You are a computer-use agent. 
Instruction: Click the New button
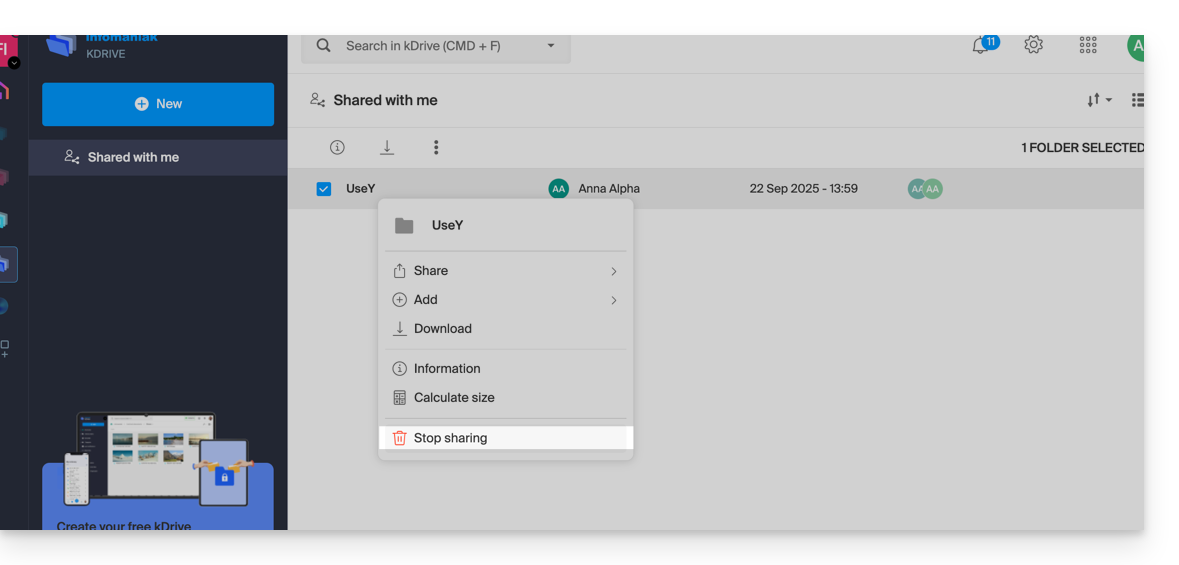(158, 104)
